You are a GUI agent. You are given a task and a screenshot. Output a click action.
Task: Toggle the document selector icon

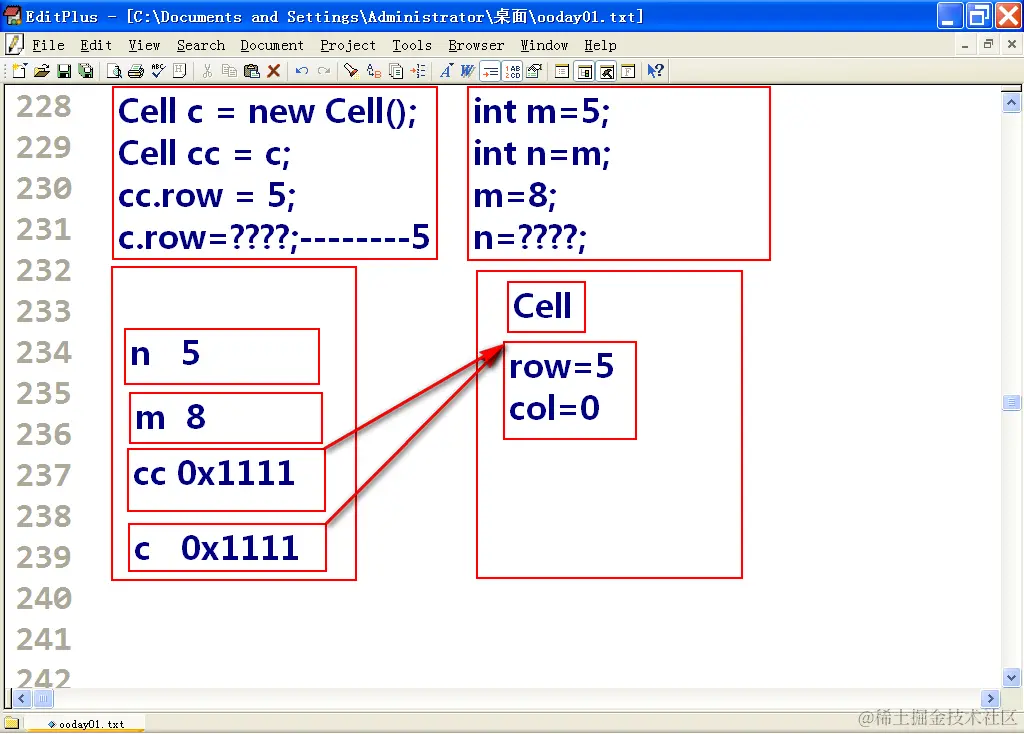(x=584, y=71)
